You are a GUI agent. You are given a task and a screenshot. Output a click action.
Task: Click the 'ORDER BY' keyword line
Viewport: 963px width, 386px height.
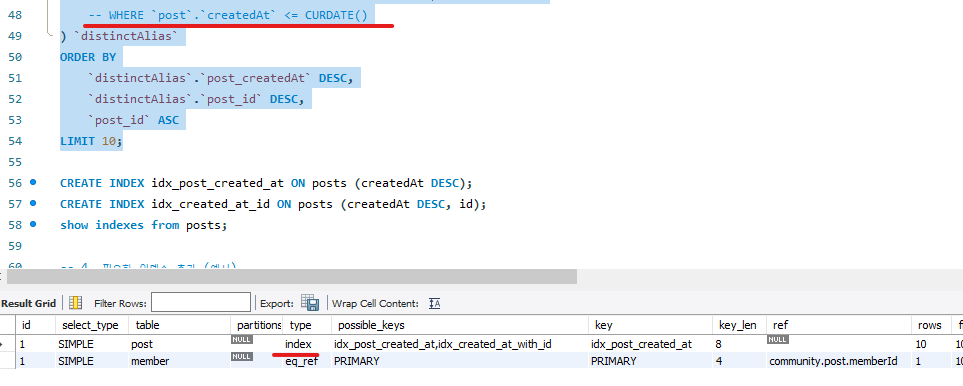(88, 57)
